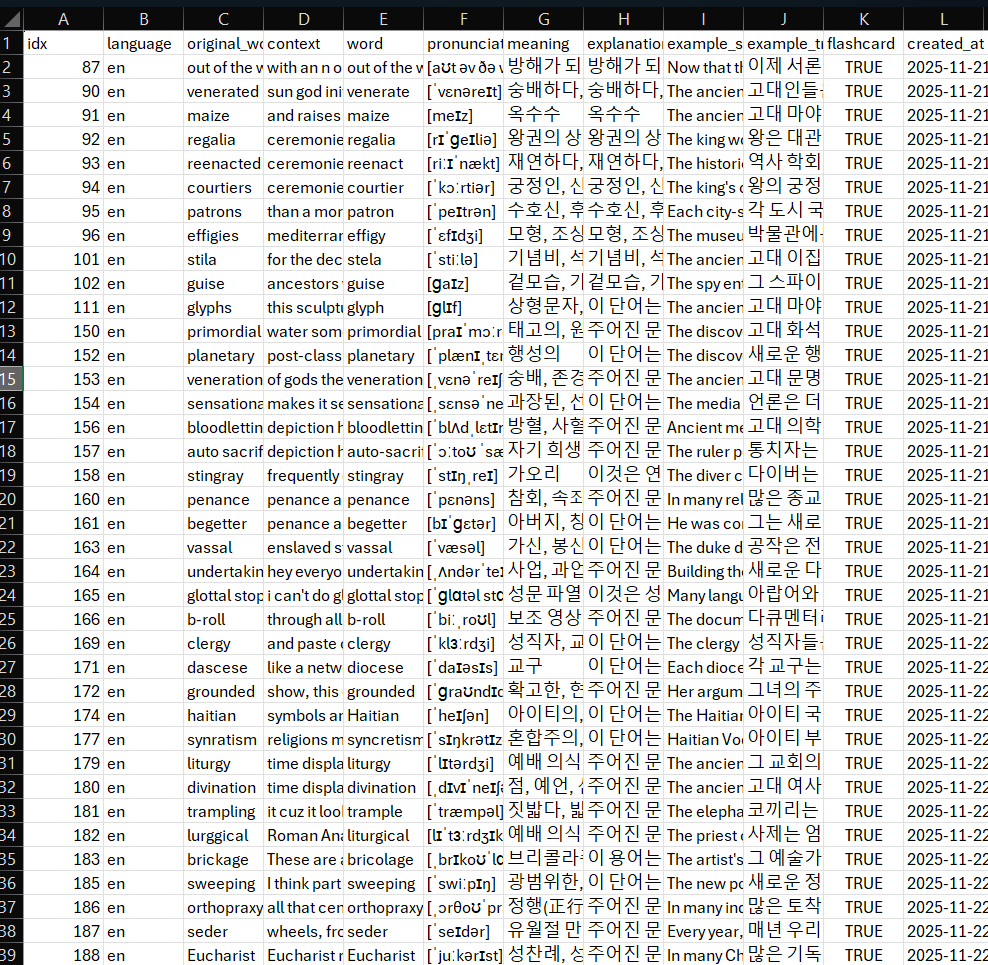Click the "language" header cell
This screenshot has width=988, height=965.
click(143, 43)
